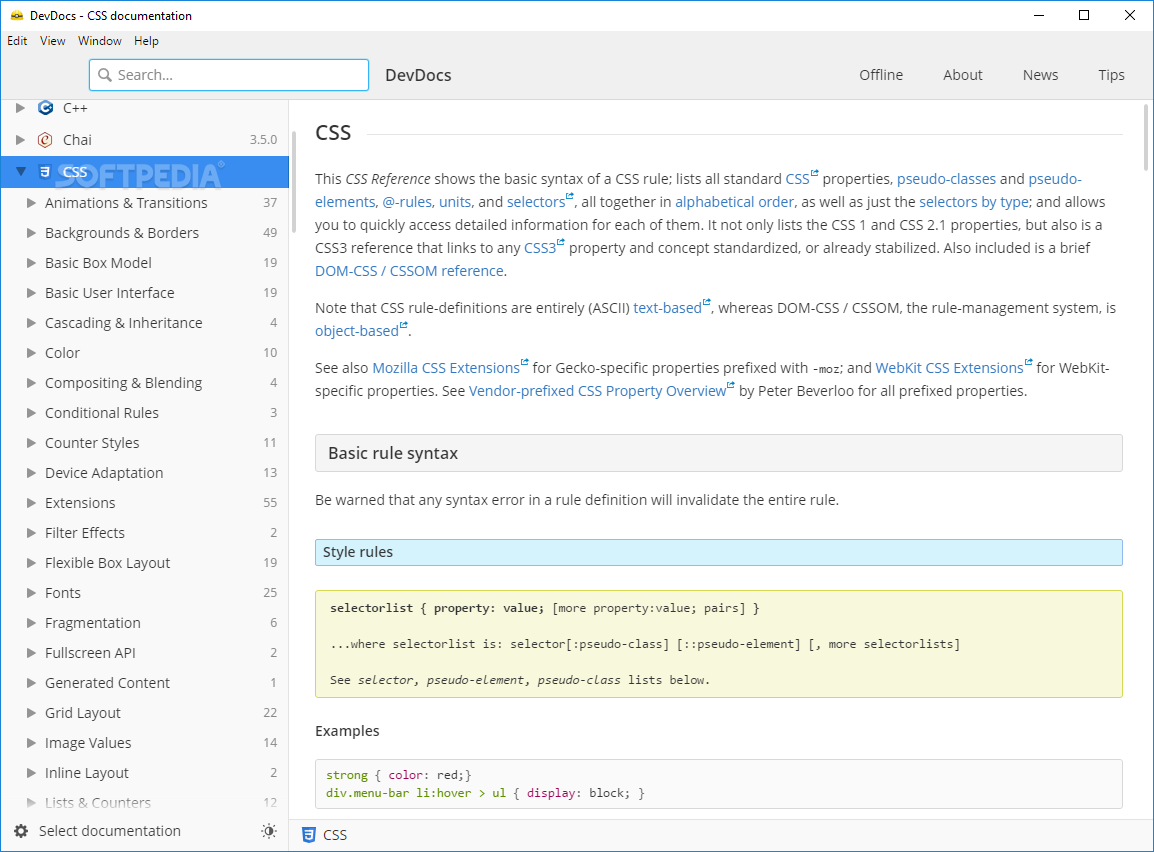This screenshot has height=852, width=1154.
Task: Select the Filter Effects category
Action: click(x=145, y=533)
